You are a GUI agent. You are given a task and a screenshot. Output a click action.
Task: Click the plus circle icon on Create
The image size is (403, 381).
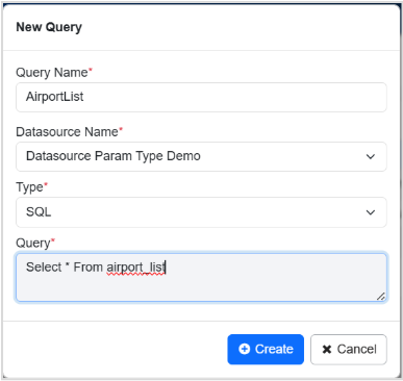click(x=244, y=349)
